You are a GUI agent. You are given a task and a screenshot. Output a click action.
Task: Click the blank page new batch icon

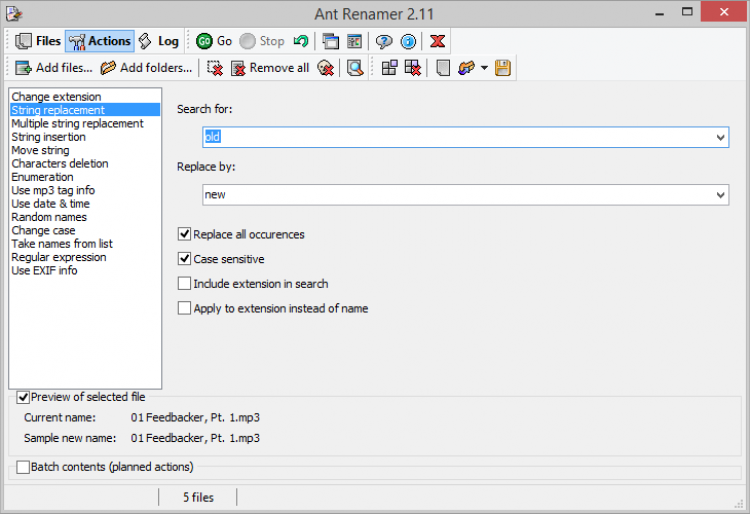click(443, 68)
